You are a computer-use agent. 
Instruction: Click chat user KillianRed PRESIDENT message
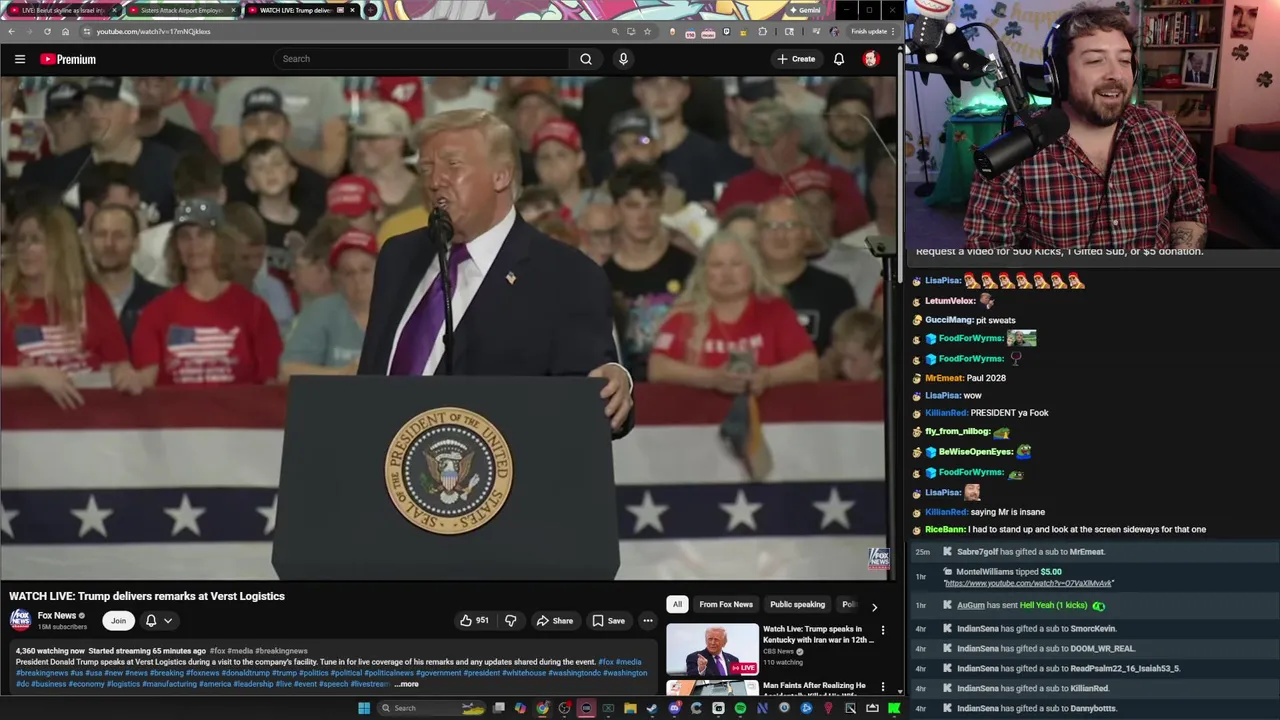987,412
